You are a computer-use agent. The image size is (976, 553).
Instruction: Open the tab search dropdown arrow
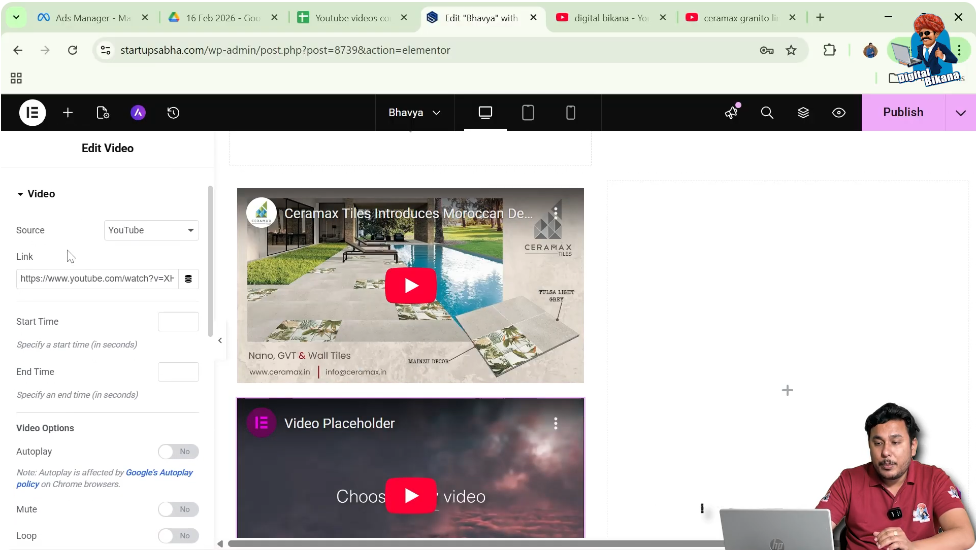[16, 17]
